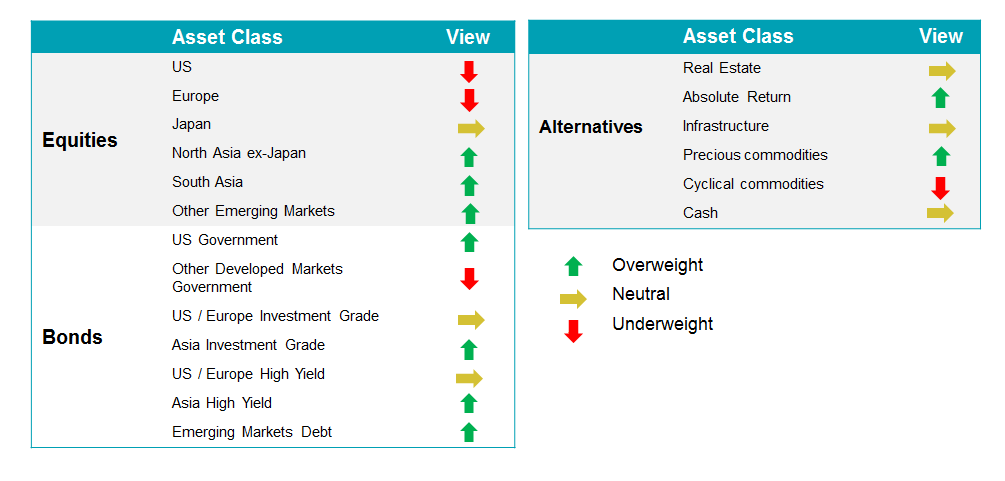Select the Bonds category label

tap(72, 337)
